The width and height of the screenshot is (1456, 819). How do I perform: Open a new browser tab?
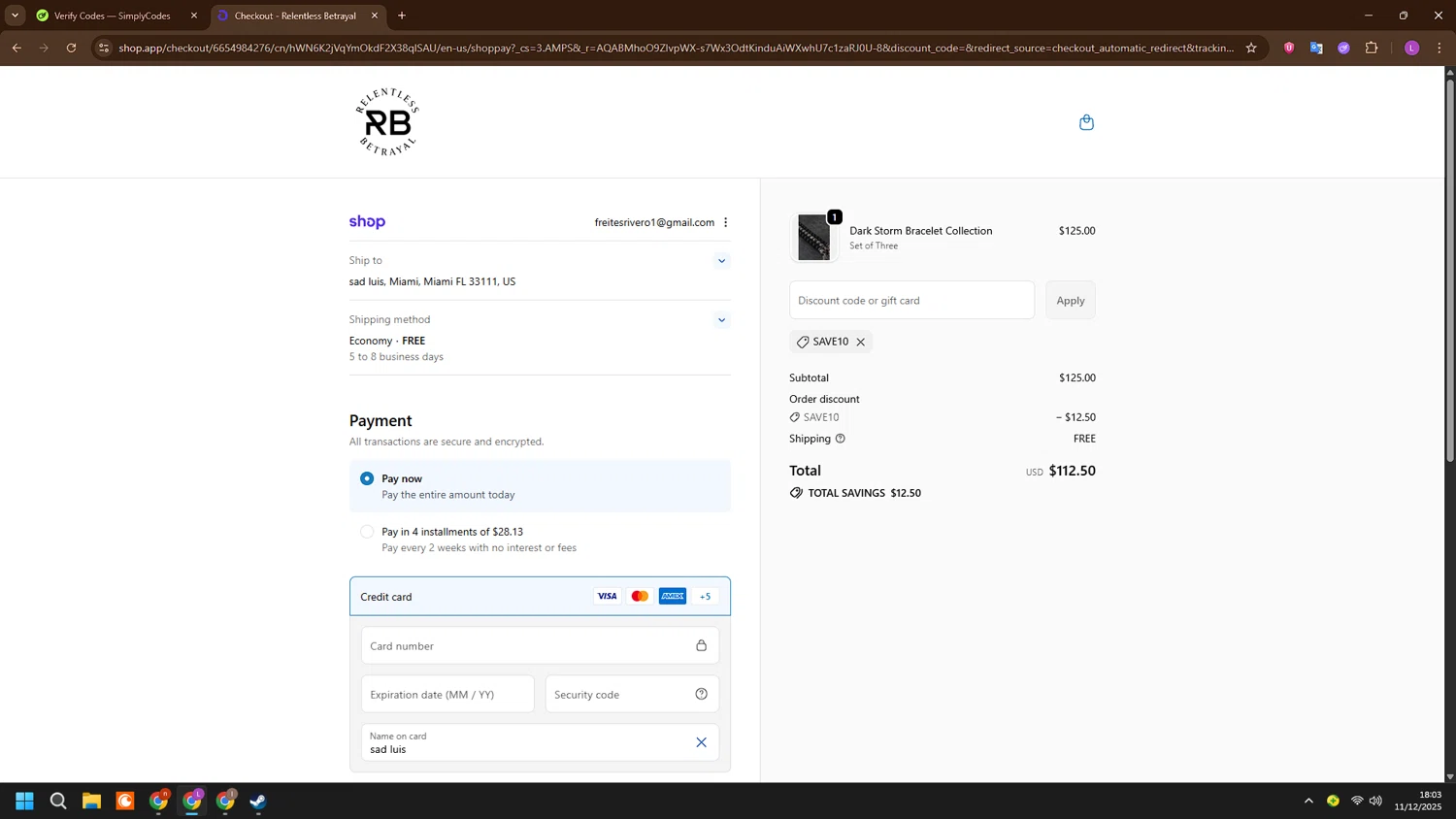click(402, 16)
